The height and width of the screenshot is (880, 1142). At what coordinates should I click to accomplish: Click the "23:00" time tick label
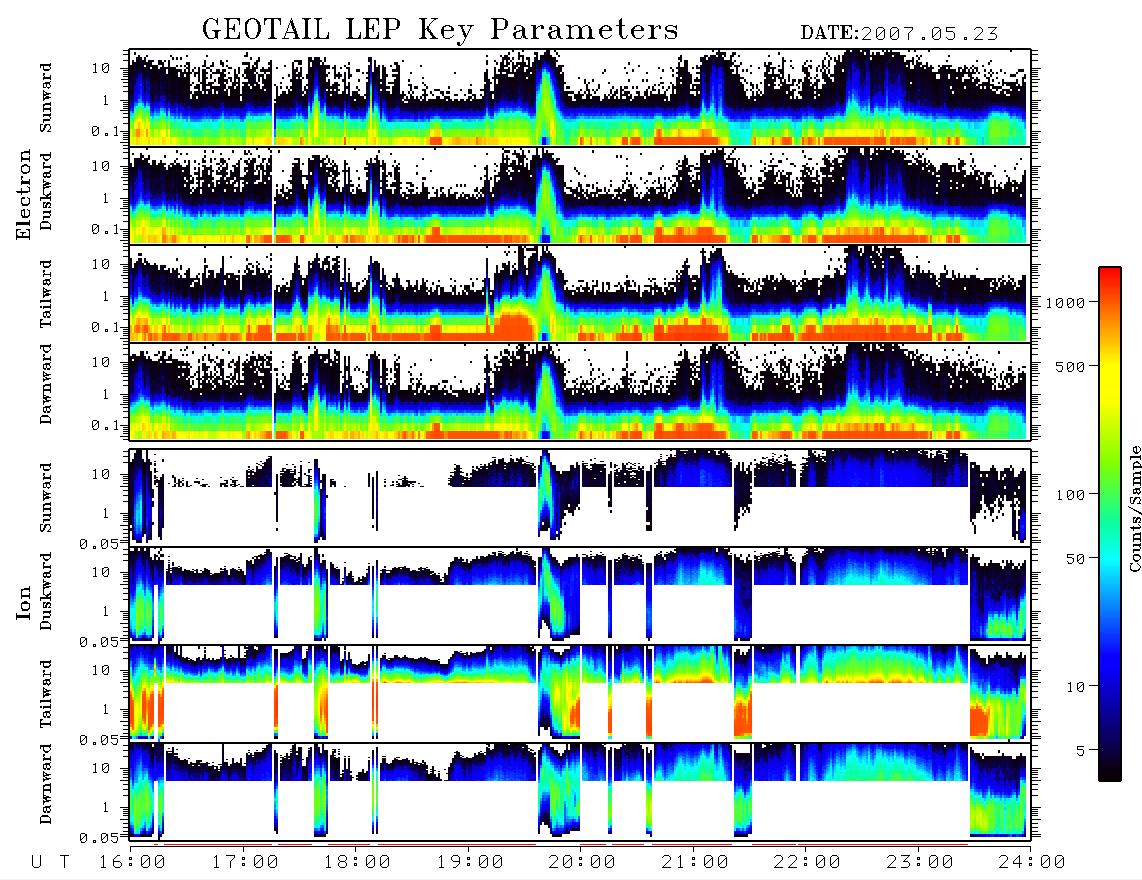920,862
